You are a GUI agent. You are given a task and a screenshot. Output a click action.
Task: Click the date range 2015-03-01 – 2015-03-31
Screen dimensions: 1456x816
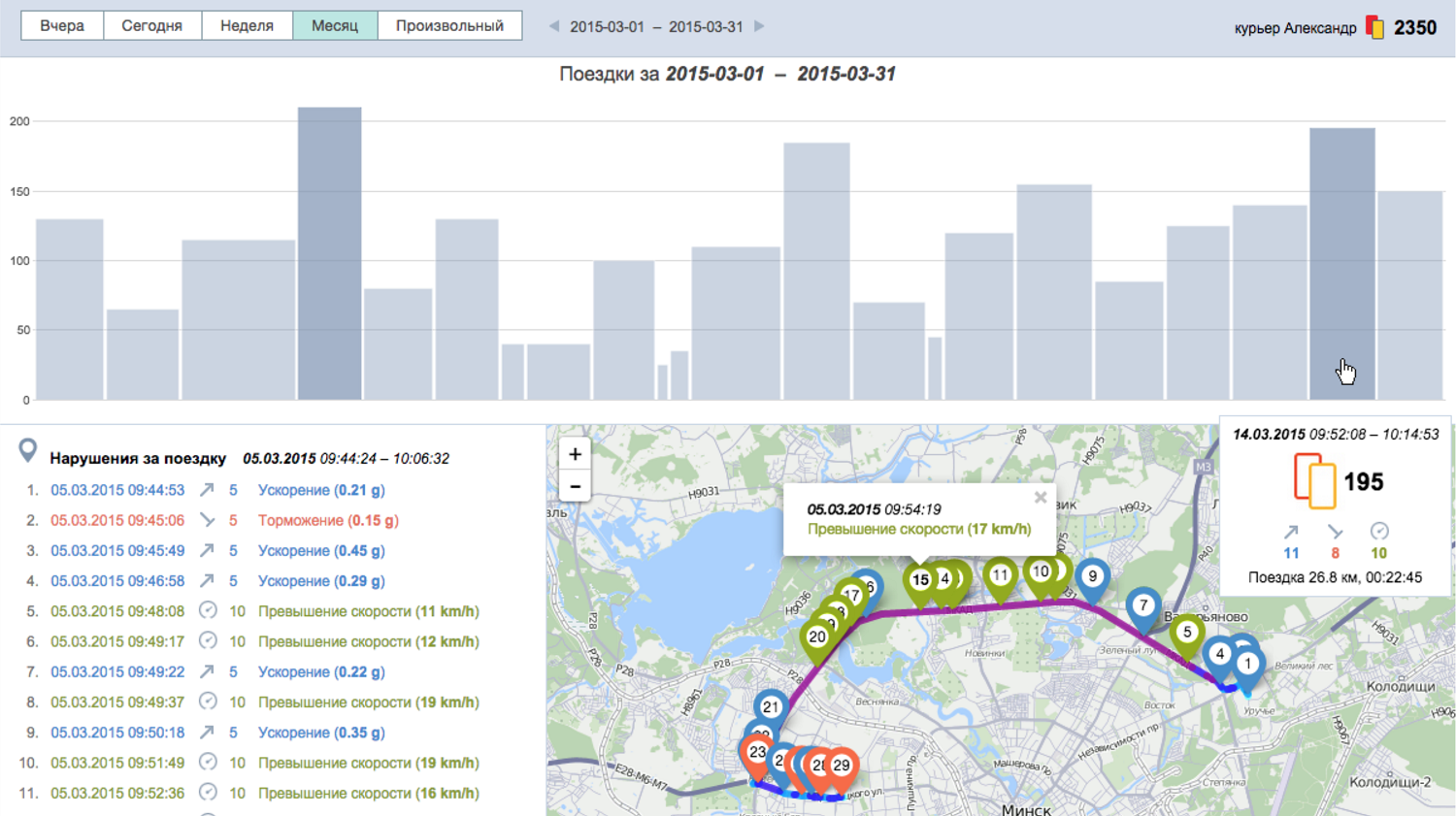656,27
